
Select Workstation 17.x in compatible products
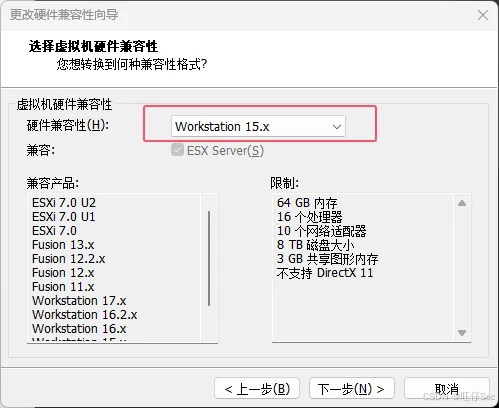click(x=79, y=301)
